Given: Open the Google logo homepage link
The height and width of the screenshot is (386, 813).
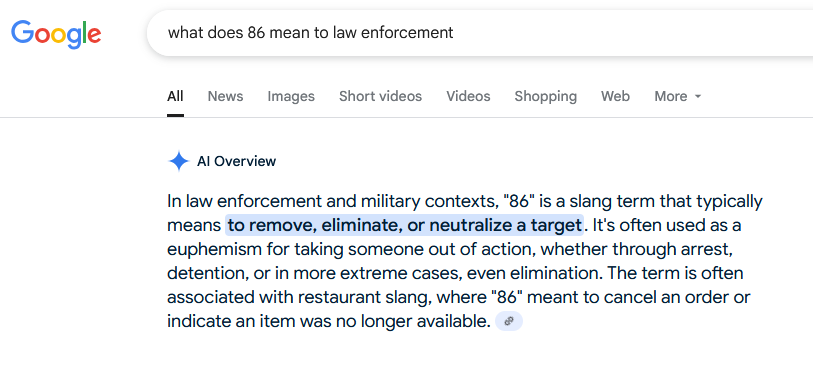Looking at the screenshot, I should [56, 34].
